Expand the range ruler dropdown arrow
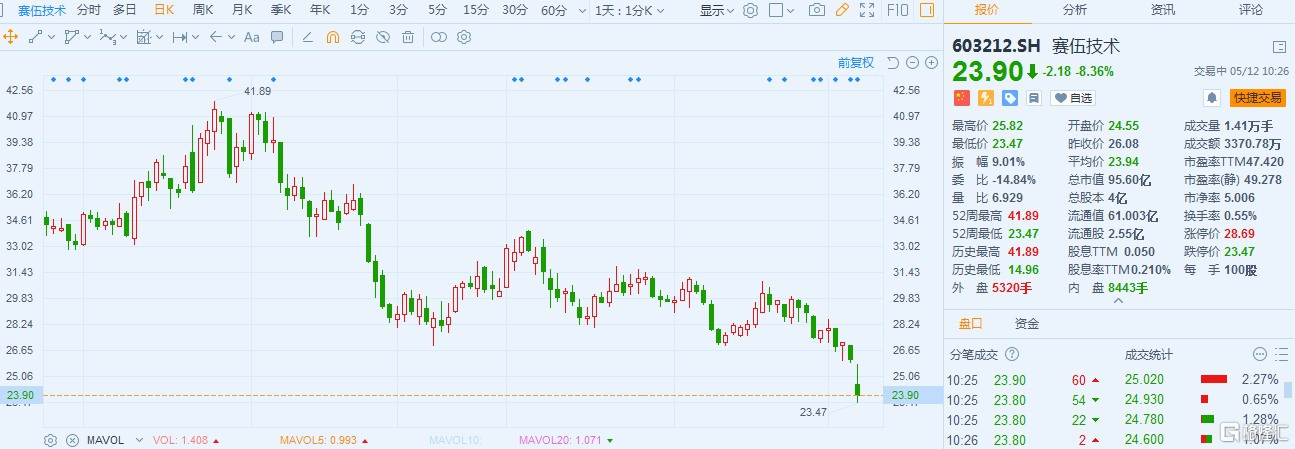The width and height of the screenshot is (1295, 449). [196, 37]
